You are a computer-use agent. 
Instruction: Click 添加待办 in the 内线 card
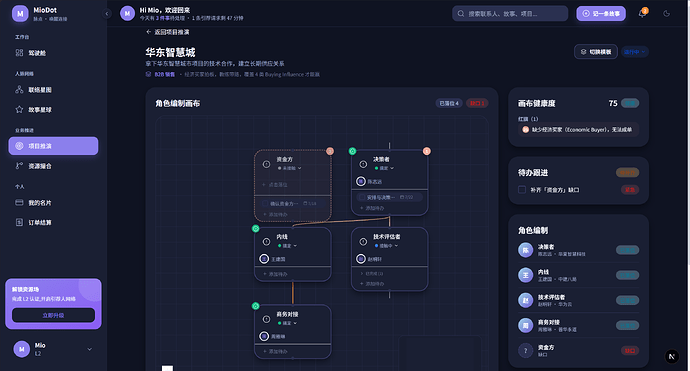[x=275, y=274]
